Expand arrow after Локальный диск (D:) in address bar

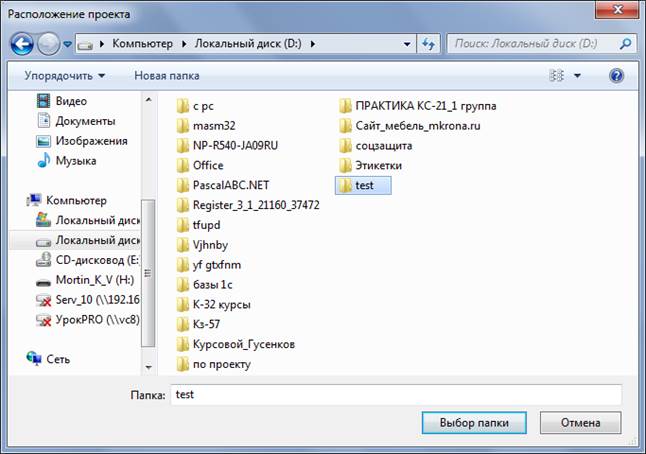click(x=313, y=44)
